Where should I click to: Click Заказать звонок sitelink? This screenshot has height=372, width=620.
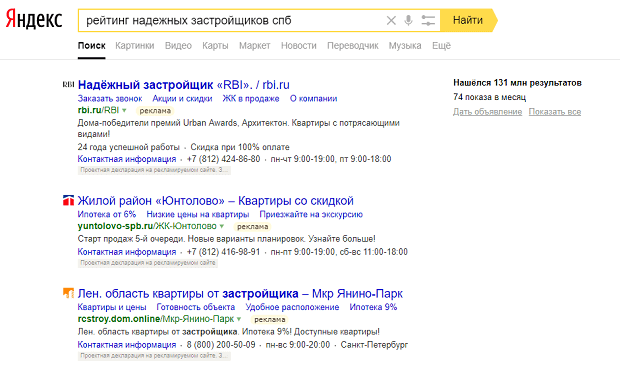[x=110, y=98]
